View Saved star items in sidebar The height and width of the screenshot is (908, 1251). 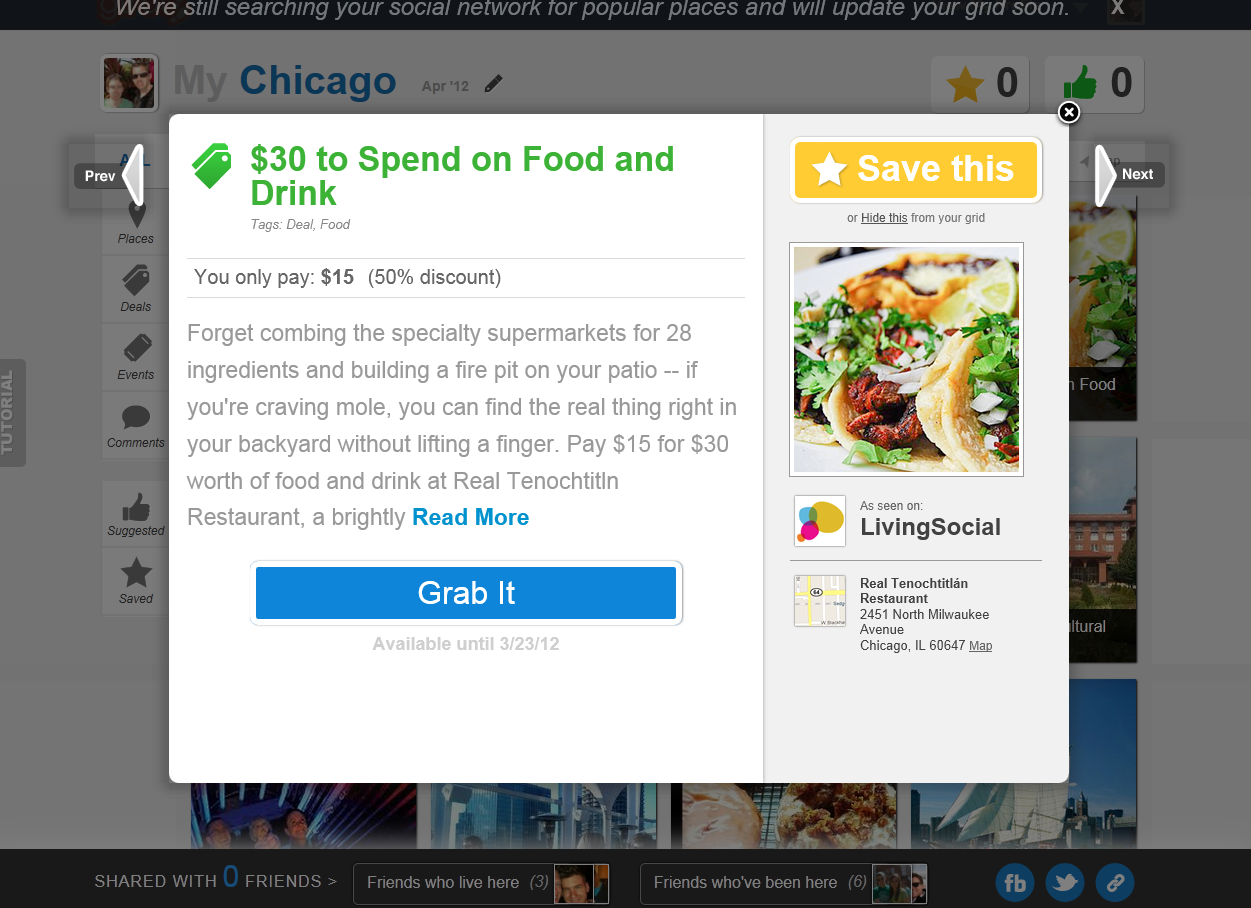point(136,573)
